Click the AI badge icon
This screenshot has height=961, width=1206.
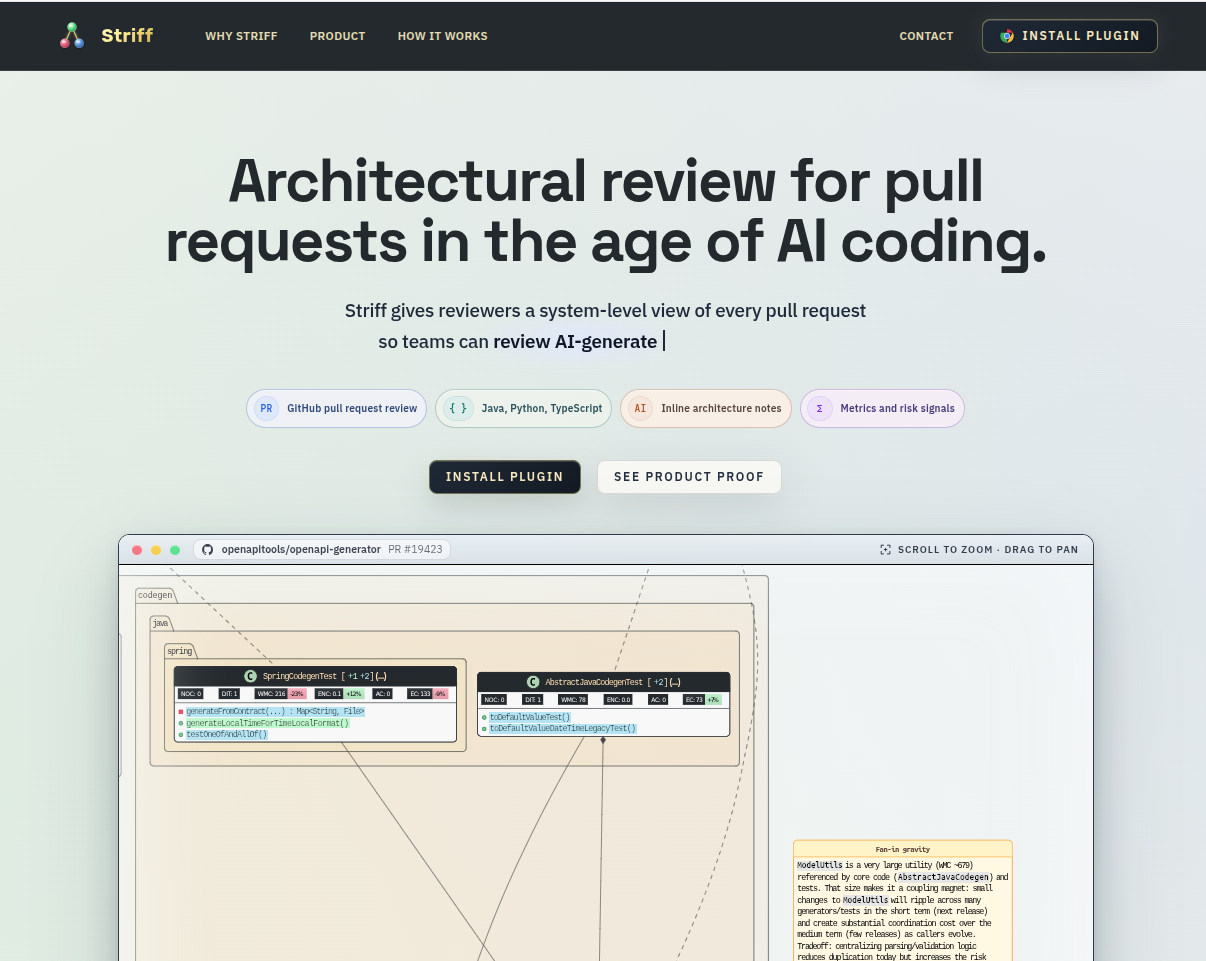tap(640, 408)
